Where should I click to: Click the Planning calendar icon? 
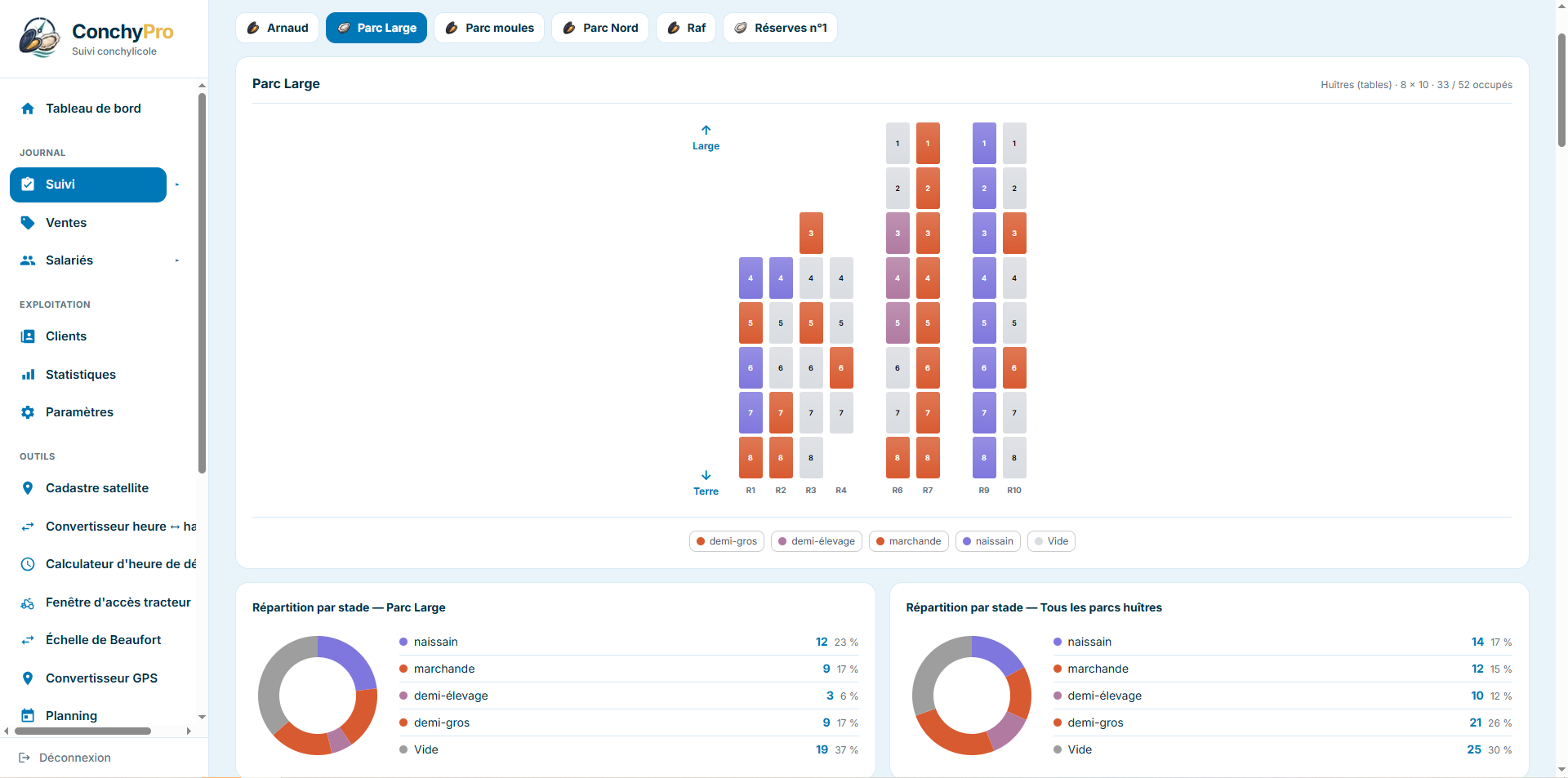[x=28, y=716]
